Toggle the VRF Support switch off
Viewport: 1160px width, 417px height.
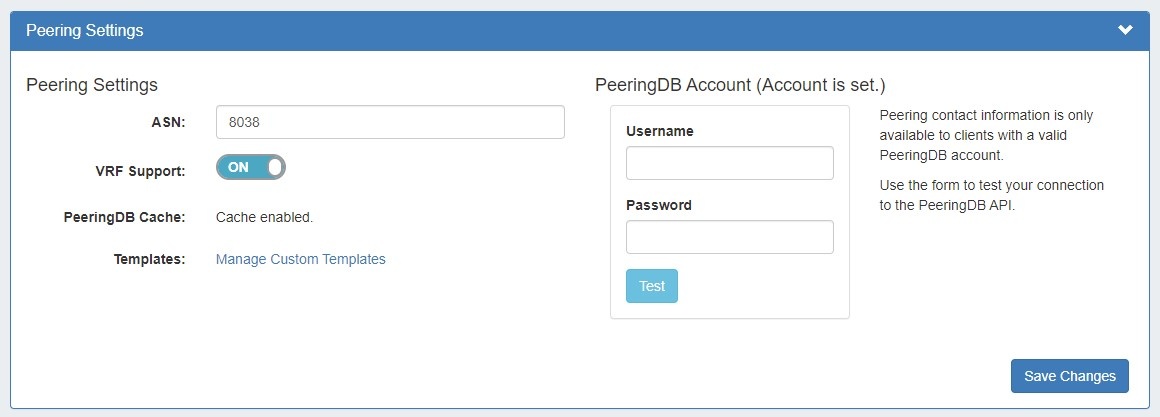click(251, 167)
